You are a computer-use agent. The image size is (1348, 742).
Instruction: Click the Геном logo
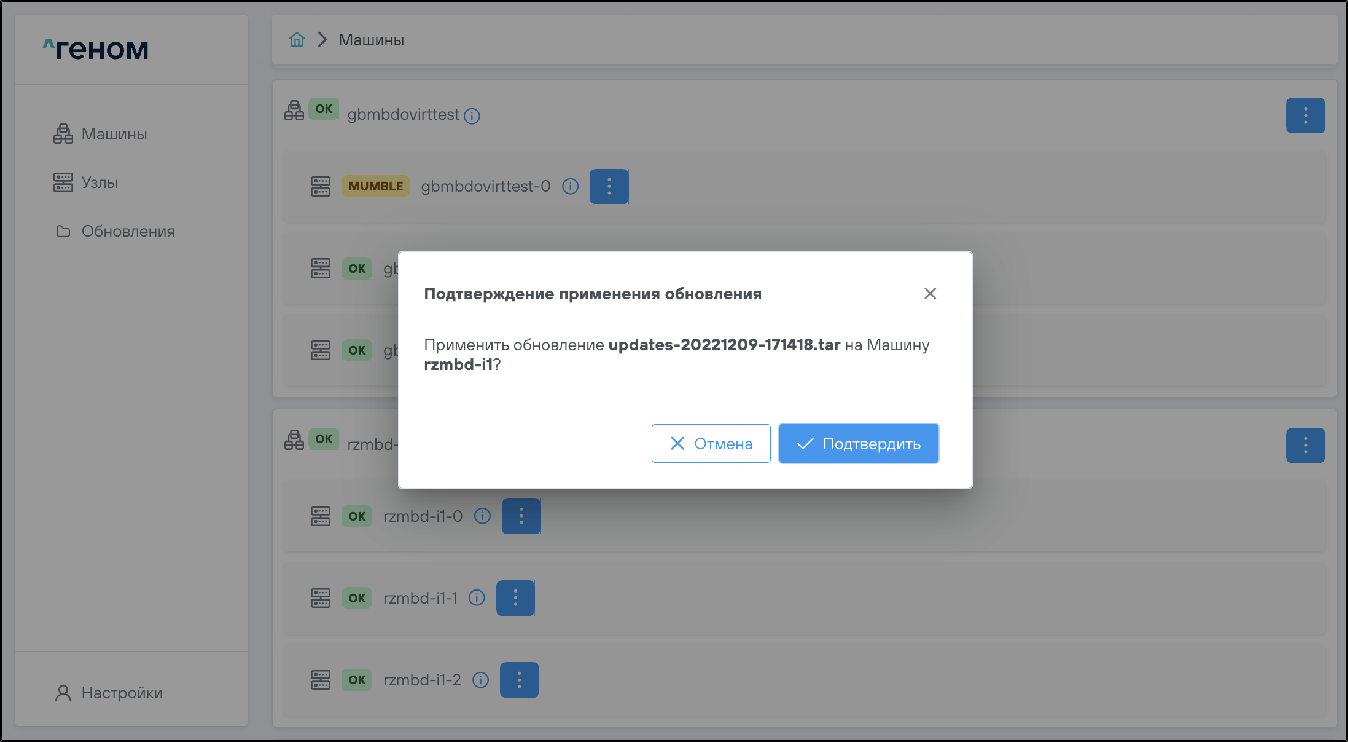(x=96, y=48)
